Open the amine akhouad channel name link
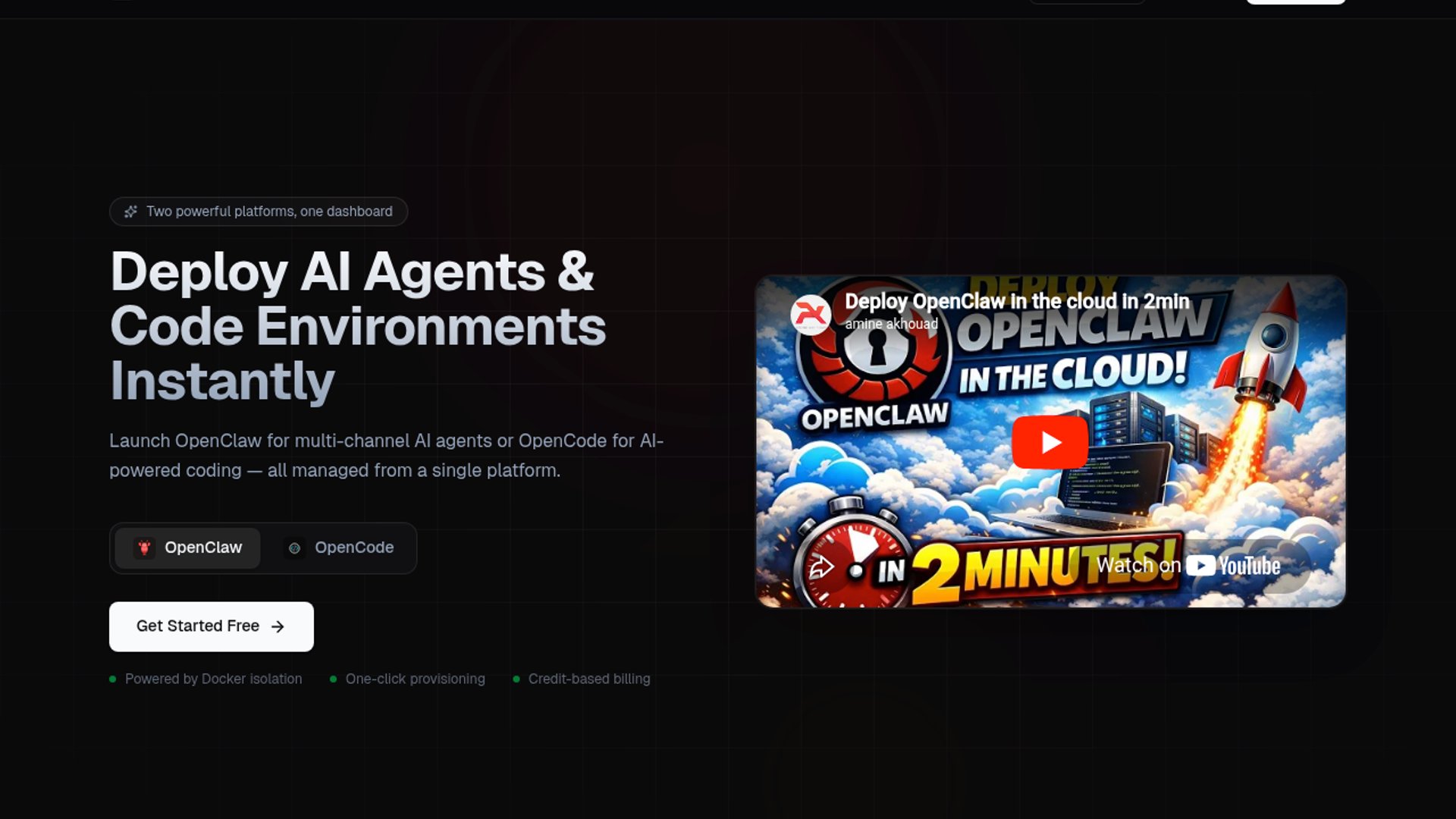 point(891,324)
